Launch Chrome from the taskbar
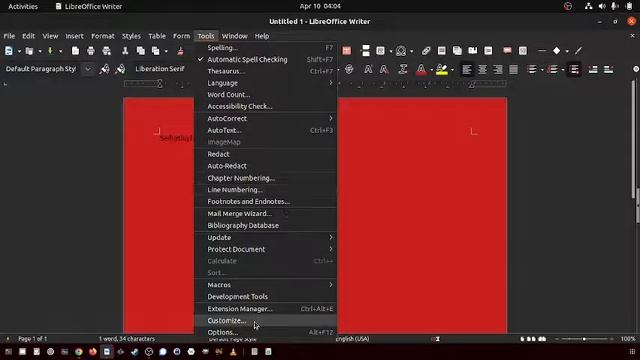Image resolution: width=640 pixels, height=360 pixels. pos(78,351)
